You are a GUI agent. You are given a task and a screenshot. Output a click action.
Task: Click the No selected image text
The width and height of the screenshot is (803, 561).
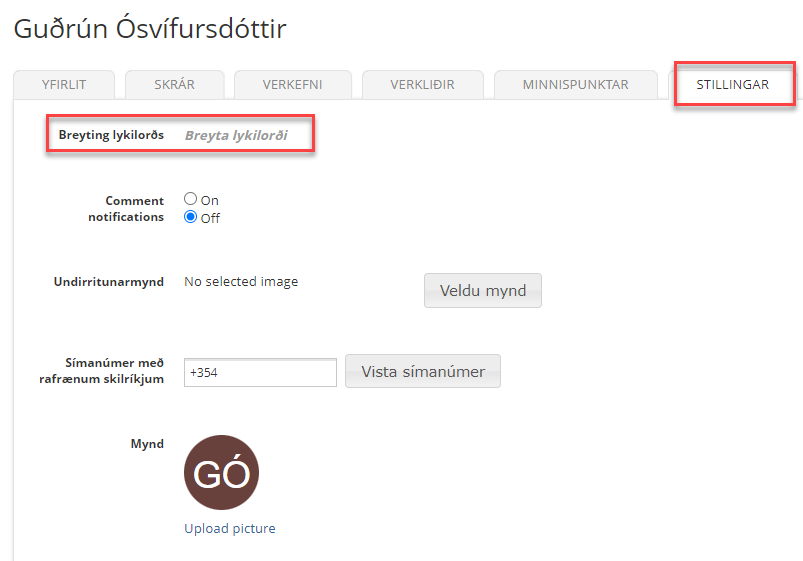tap(241, 282)
